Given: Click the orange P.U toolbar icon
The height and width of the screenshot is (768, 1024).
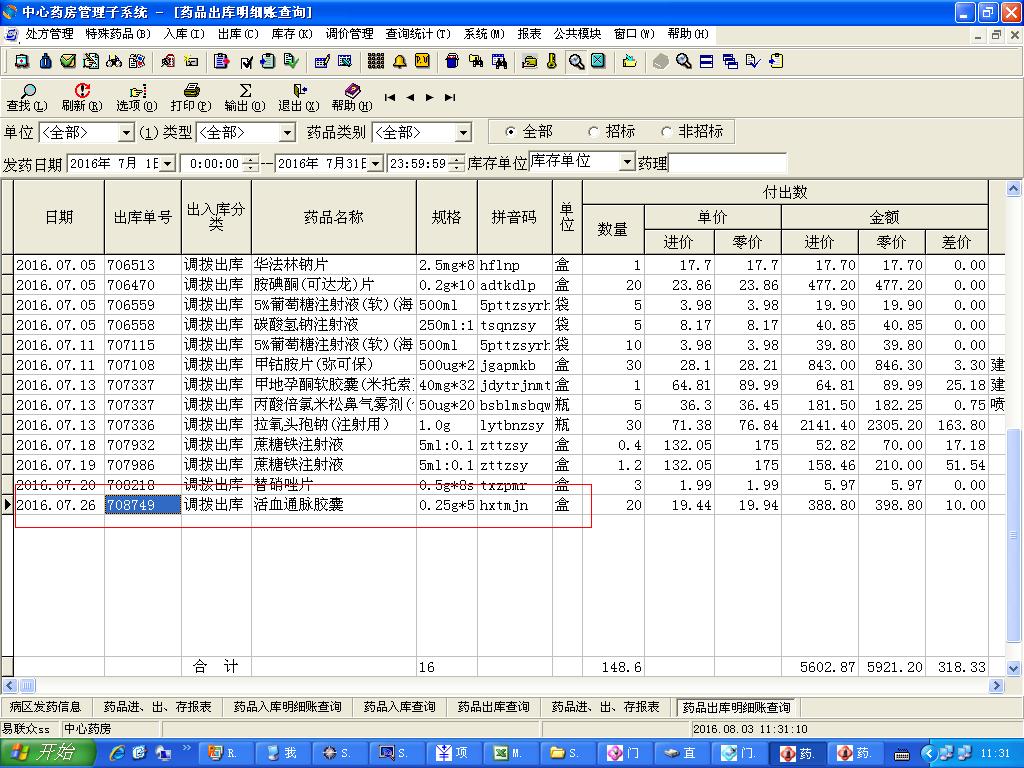Looking at the screenshot, I should pos(423,61).
